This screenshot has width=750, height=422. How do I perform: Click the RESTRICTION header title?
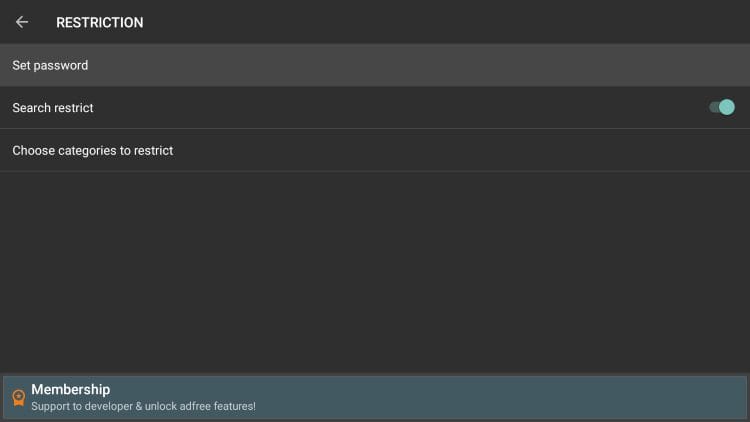[99, 22]
